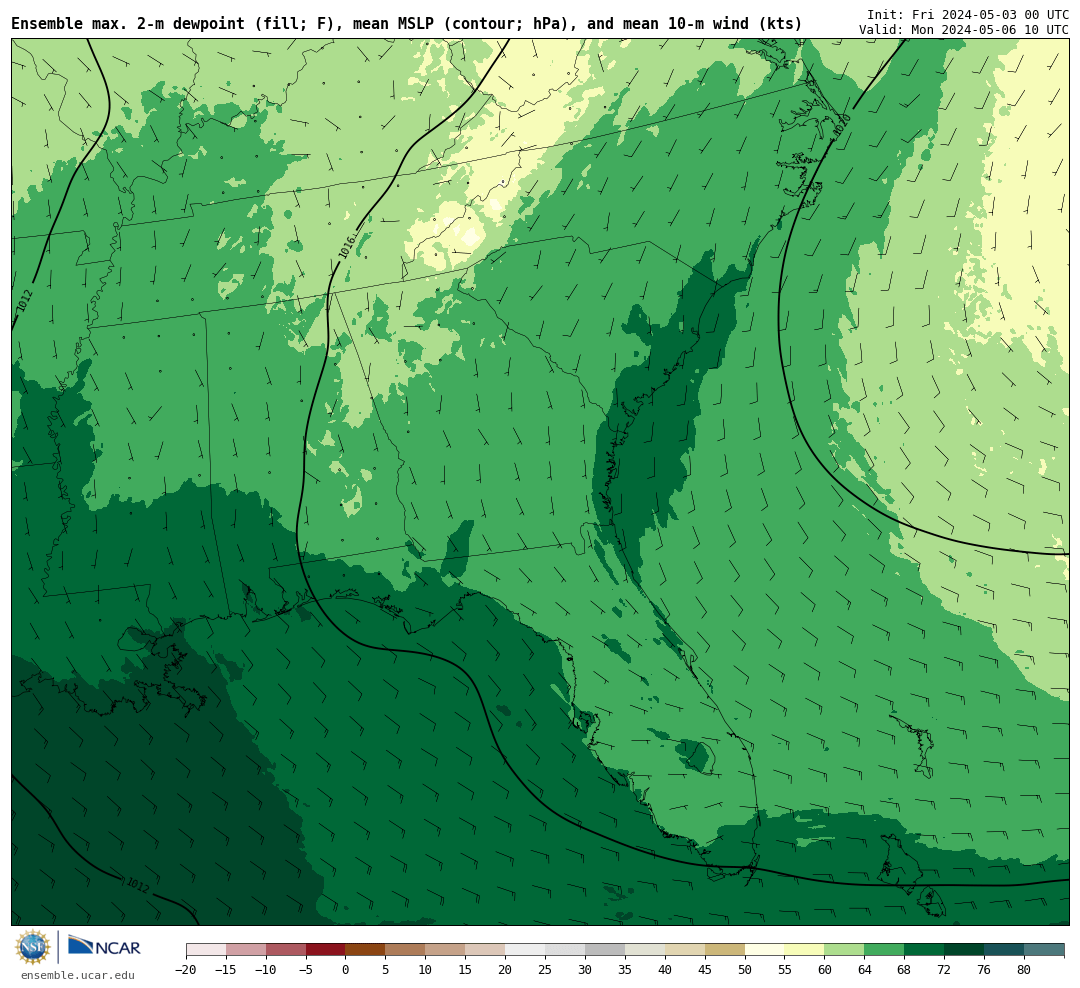
Task: Pick the dark red -5 to 0 swatch
Action: click(326, 949)
